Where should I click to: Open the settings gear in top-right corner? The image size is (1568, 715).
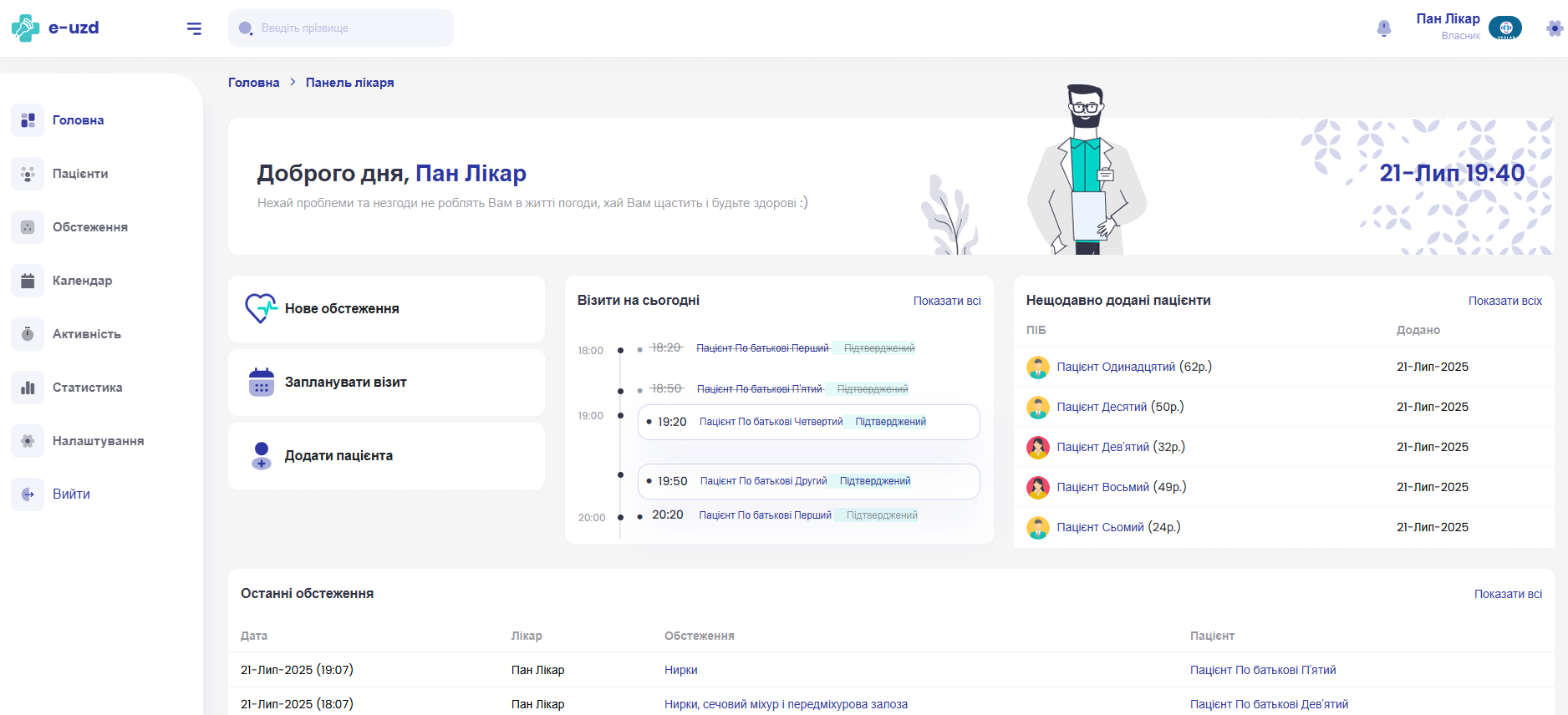tap(1554, 28)
